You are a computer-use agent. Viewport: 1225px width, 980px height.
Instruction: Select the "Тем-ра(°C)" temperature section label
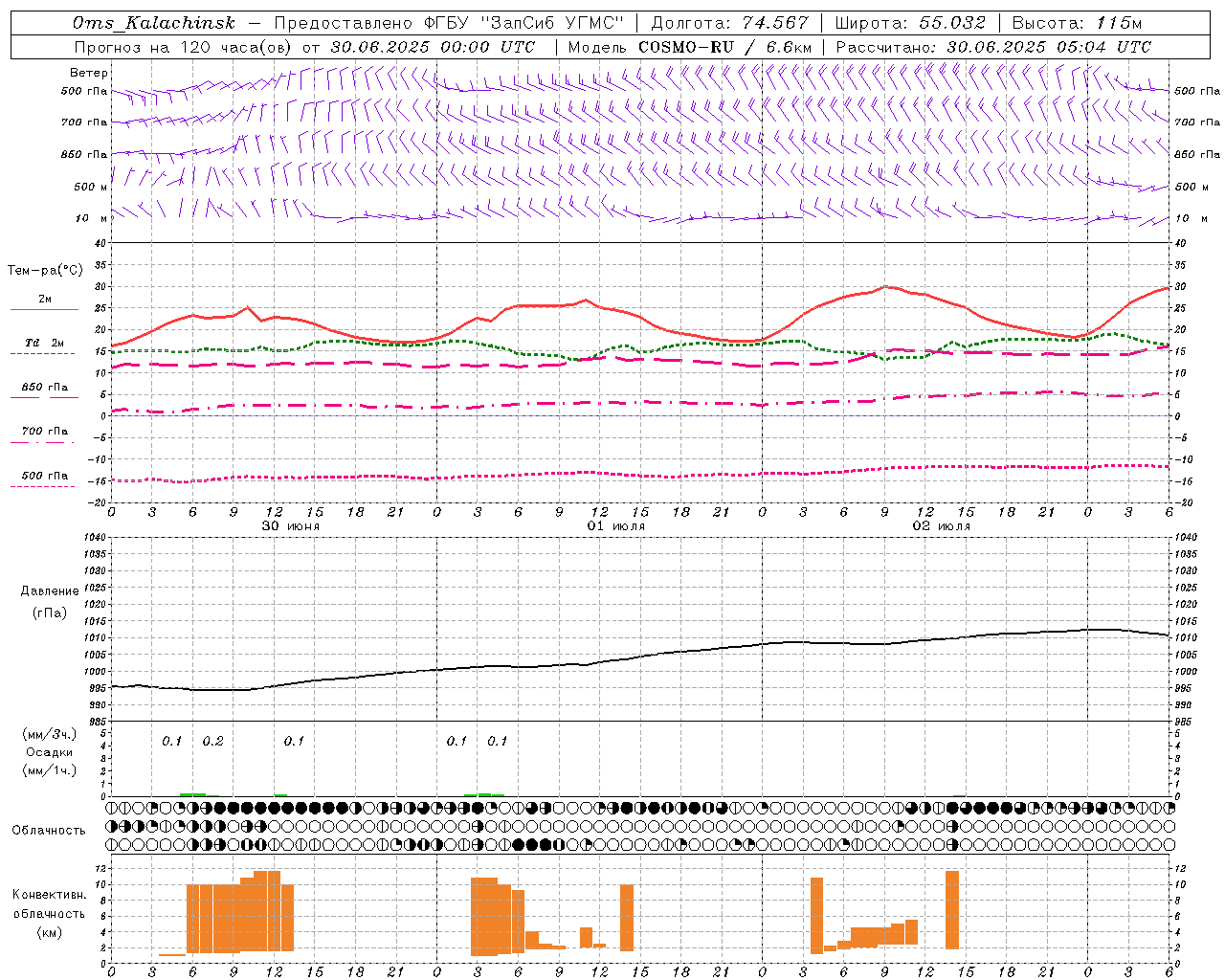45,271
